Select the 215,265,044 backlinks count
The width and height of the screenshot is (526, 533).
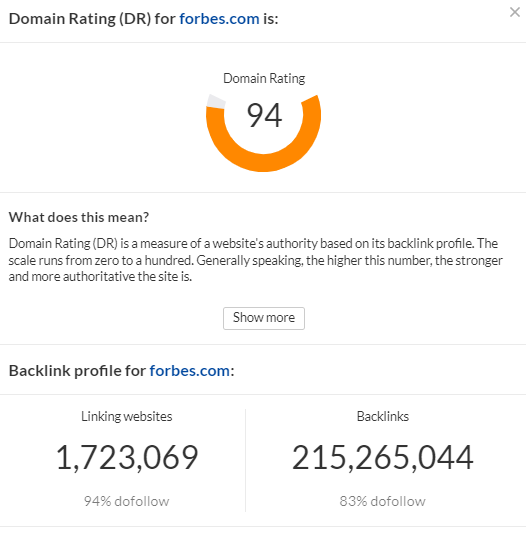pos(383,458)
